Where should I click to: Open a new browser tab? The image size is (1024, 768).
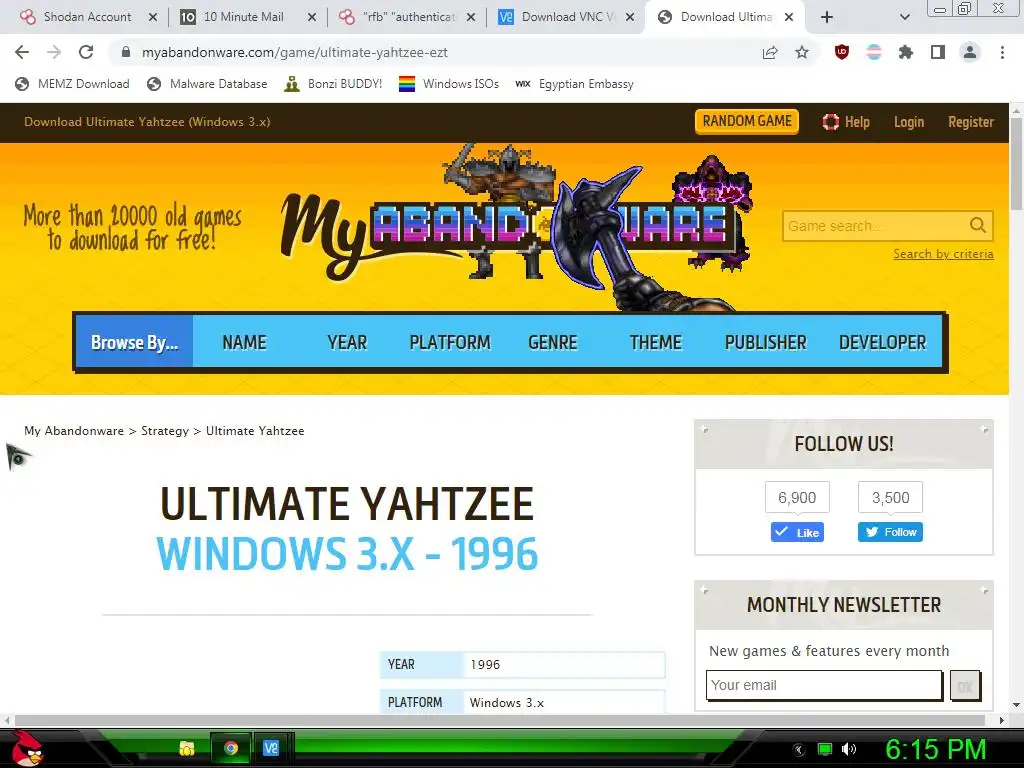(x=827, y=17)
